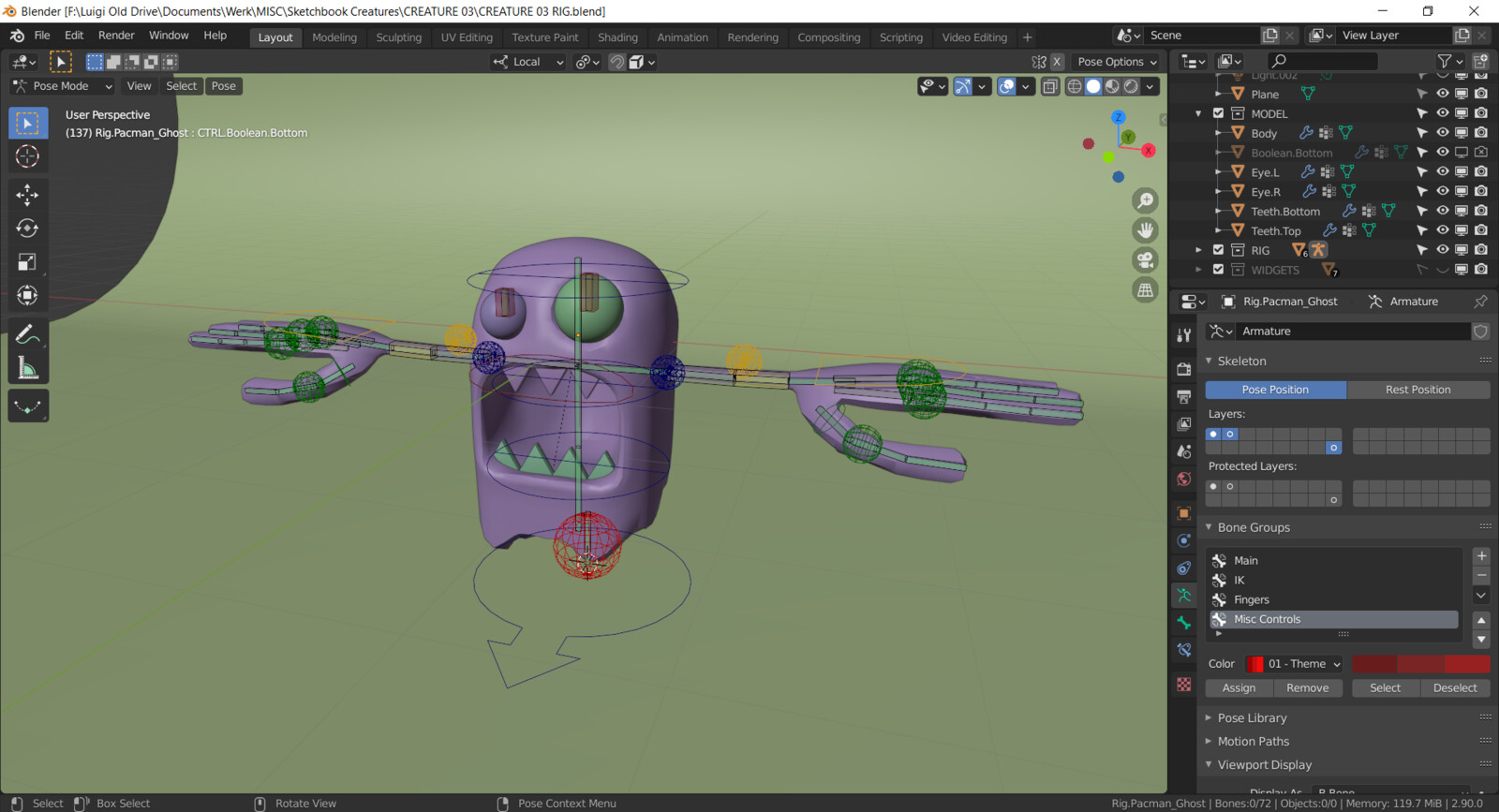Select the Scale tool
This screenshot has height=812, width=1499.
[x=27, y=262]
